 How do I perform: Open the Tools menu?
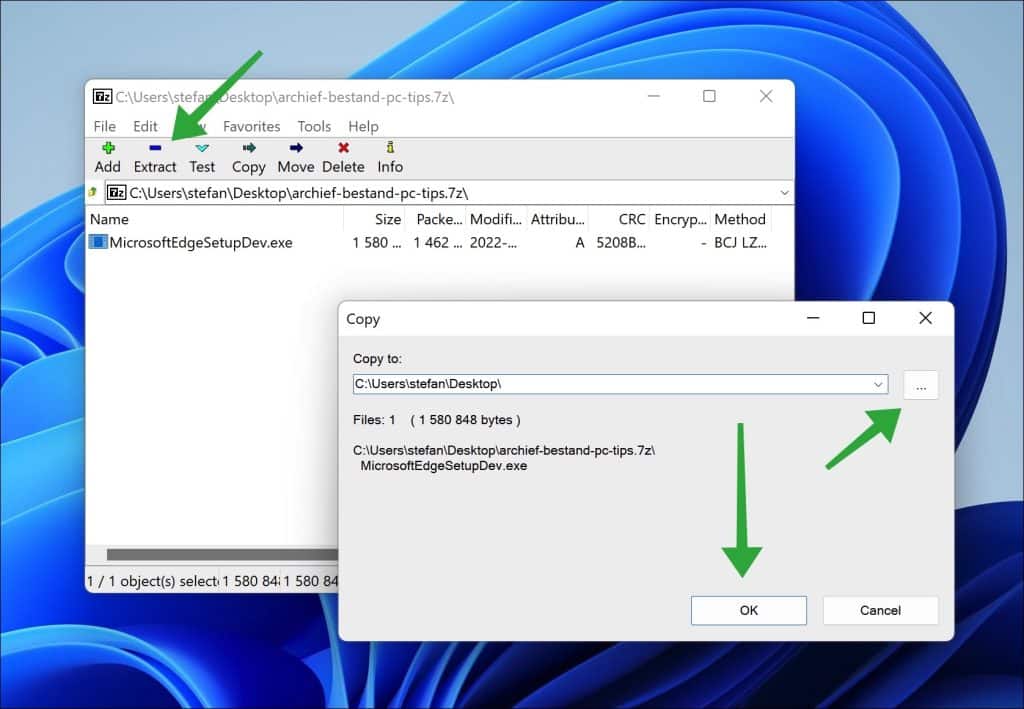pyautogui.click(x=314, y=126)
